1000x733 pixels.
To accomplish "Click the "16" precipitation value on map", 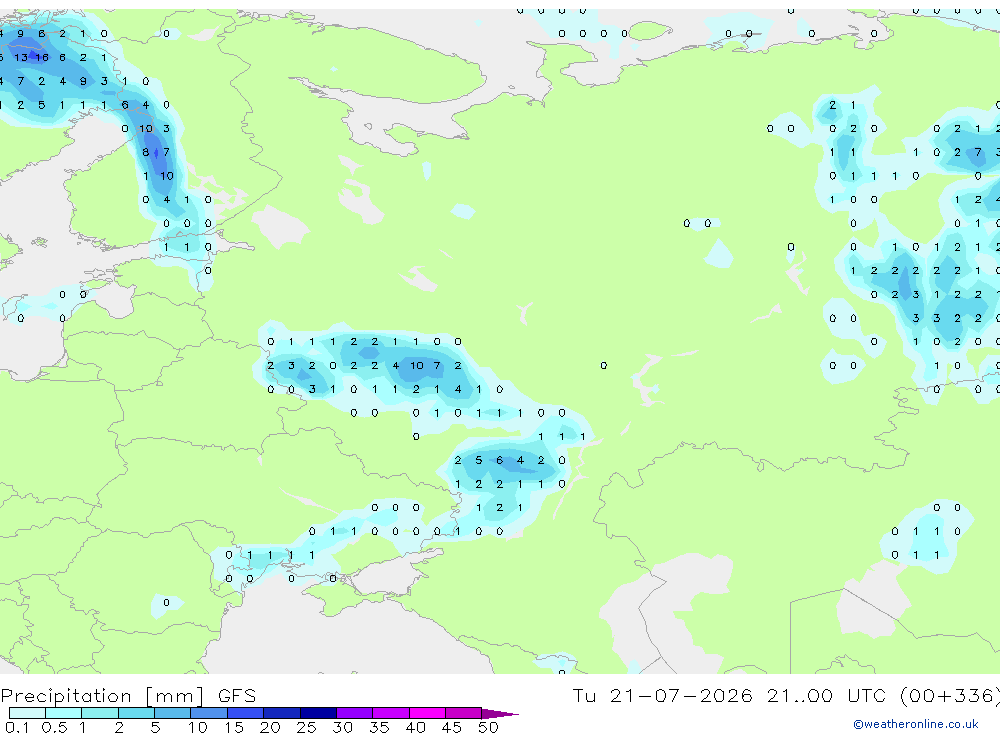I will (42, 57).
